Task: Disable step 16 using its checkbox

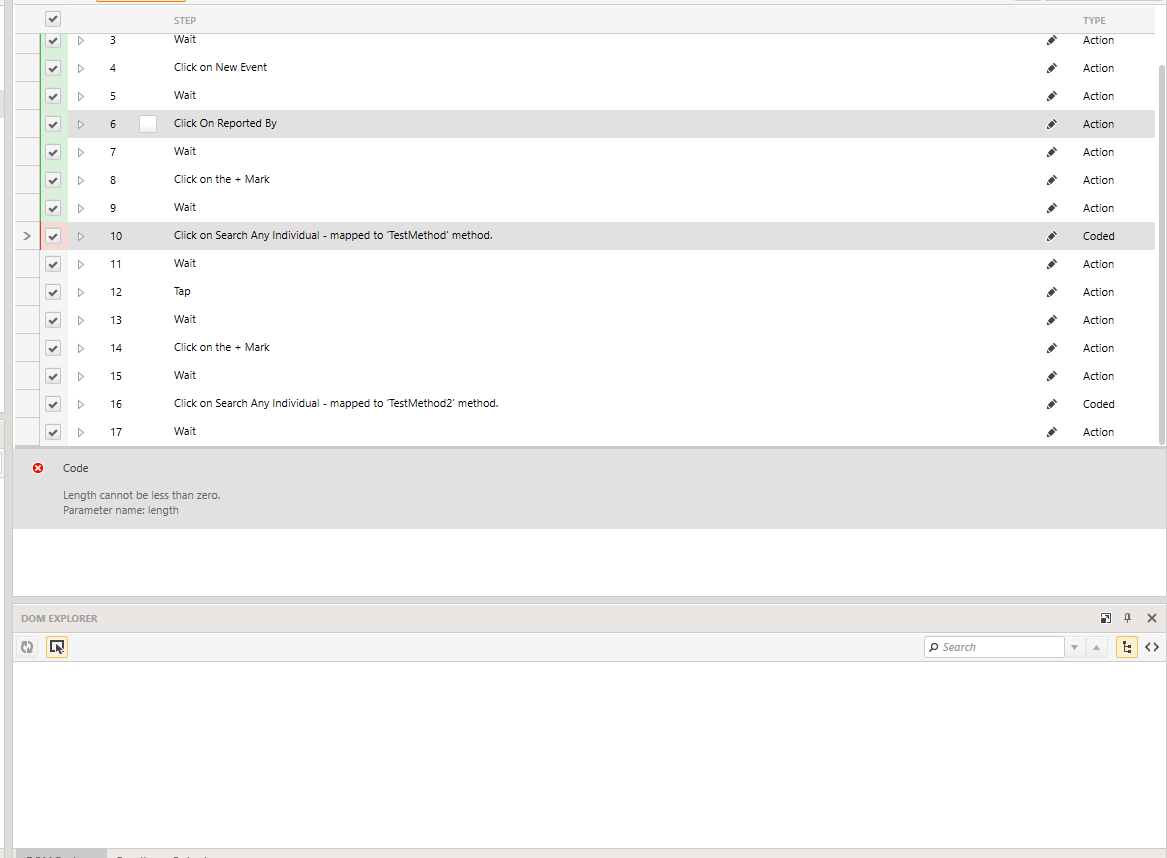Action: 53,404
